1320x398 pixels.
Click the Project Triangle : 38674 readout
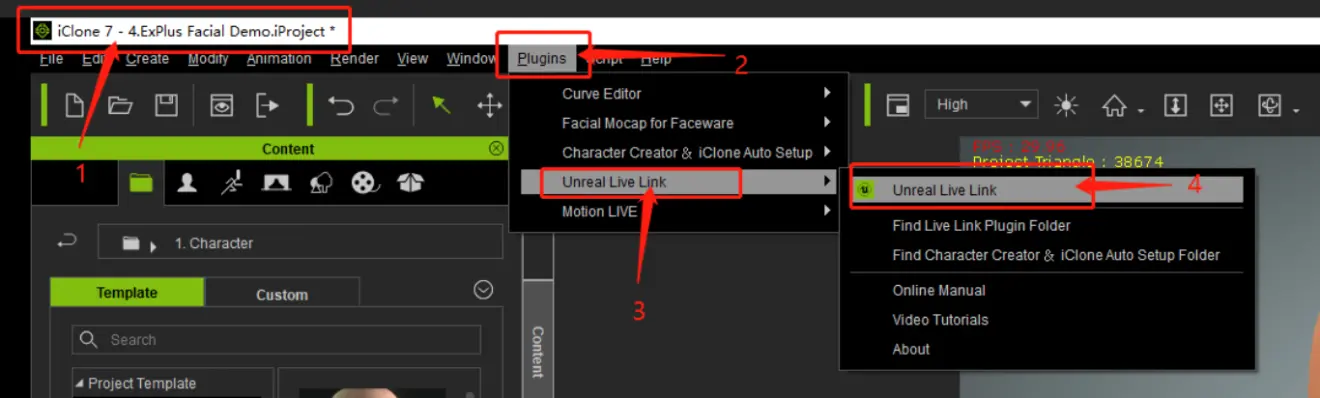(x=1068, y=161)
